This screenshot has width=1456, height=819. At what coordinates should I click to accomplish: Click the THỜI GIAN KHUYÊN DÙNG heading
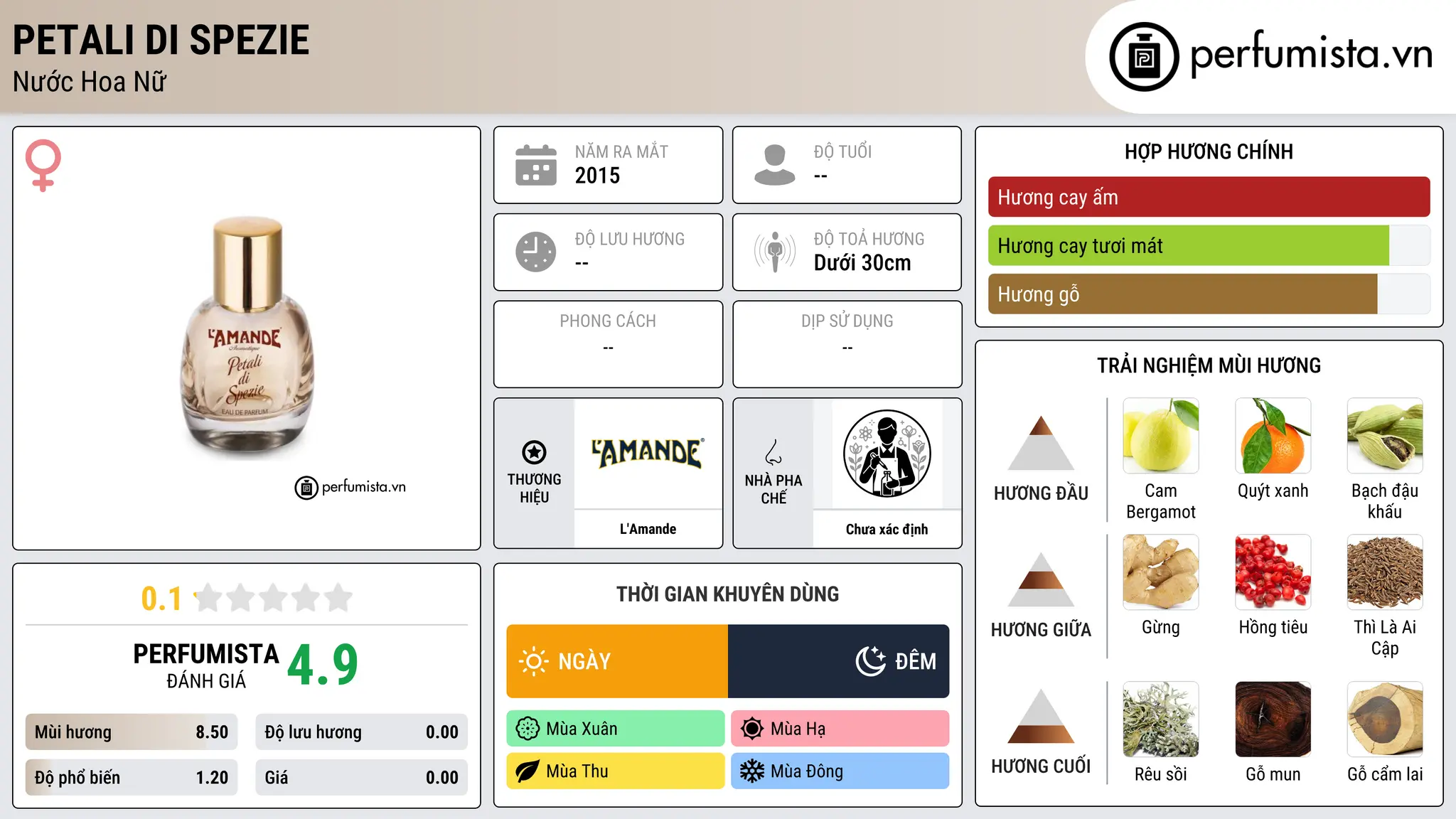[x=728, y=594]
